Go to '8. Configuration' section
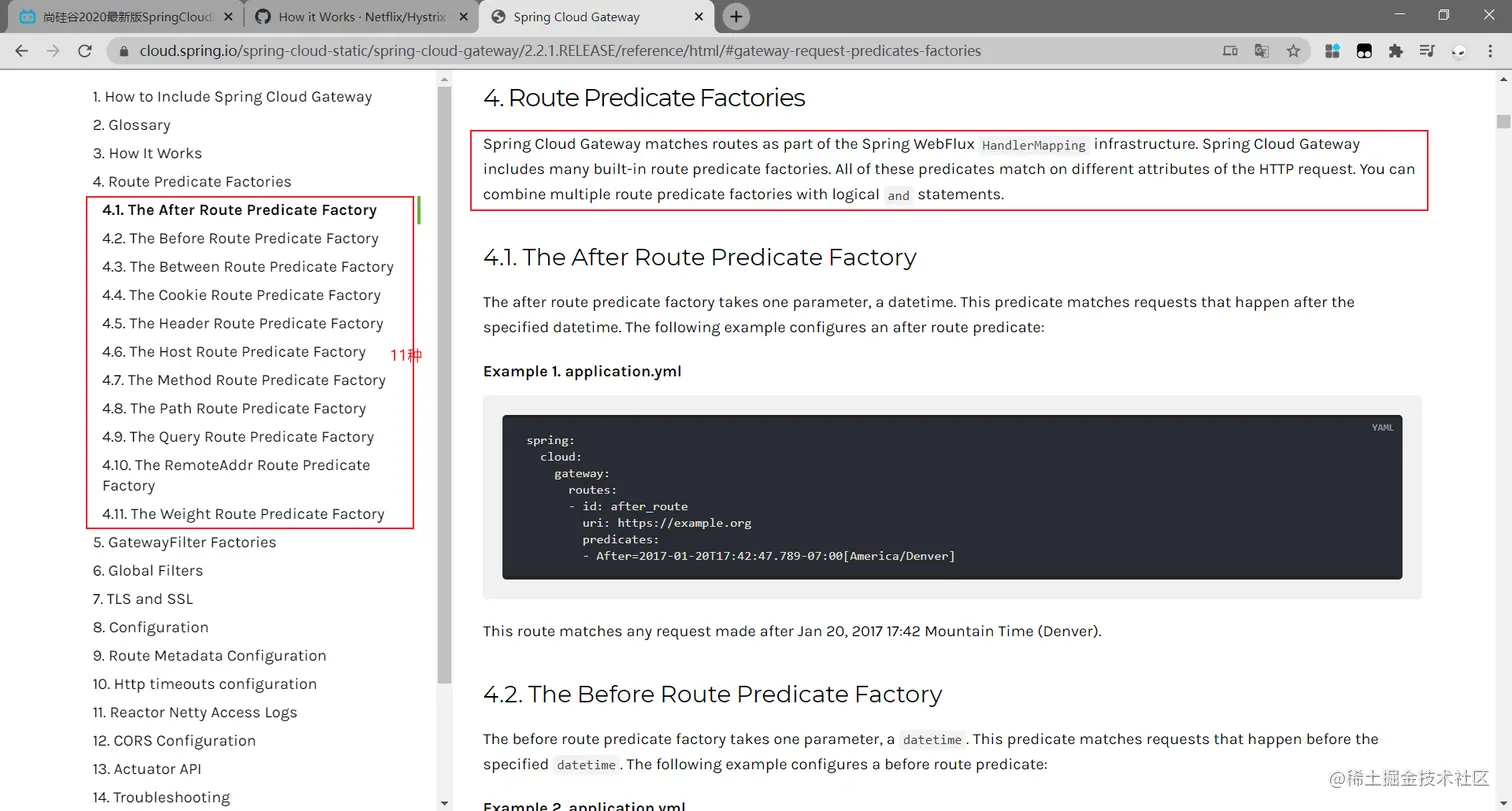The height and width of the screenshot is (811, 1512). (150, 627)
